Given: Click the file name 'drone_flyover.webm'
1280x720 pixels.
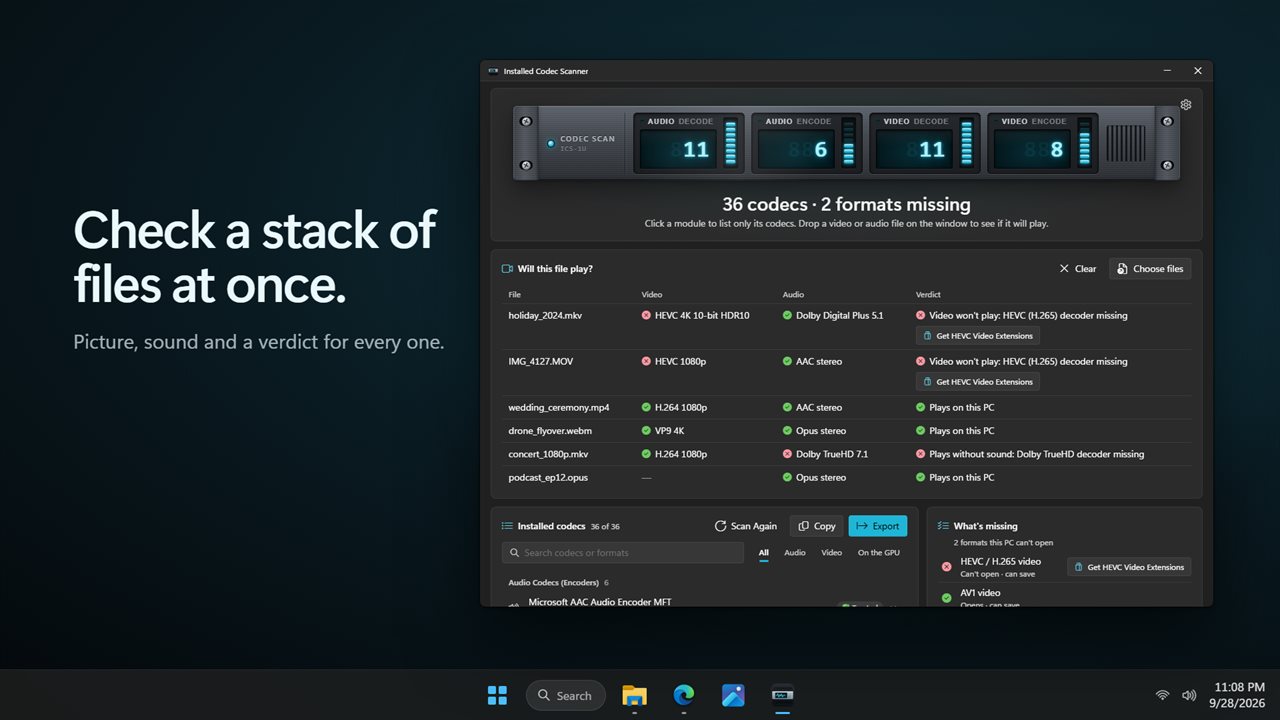Looking at the screenshot, I should point(550,431).
